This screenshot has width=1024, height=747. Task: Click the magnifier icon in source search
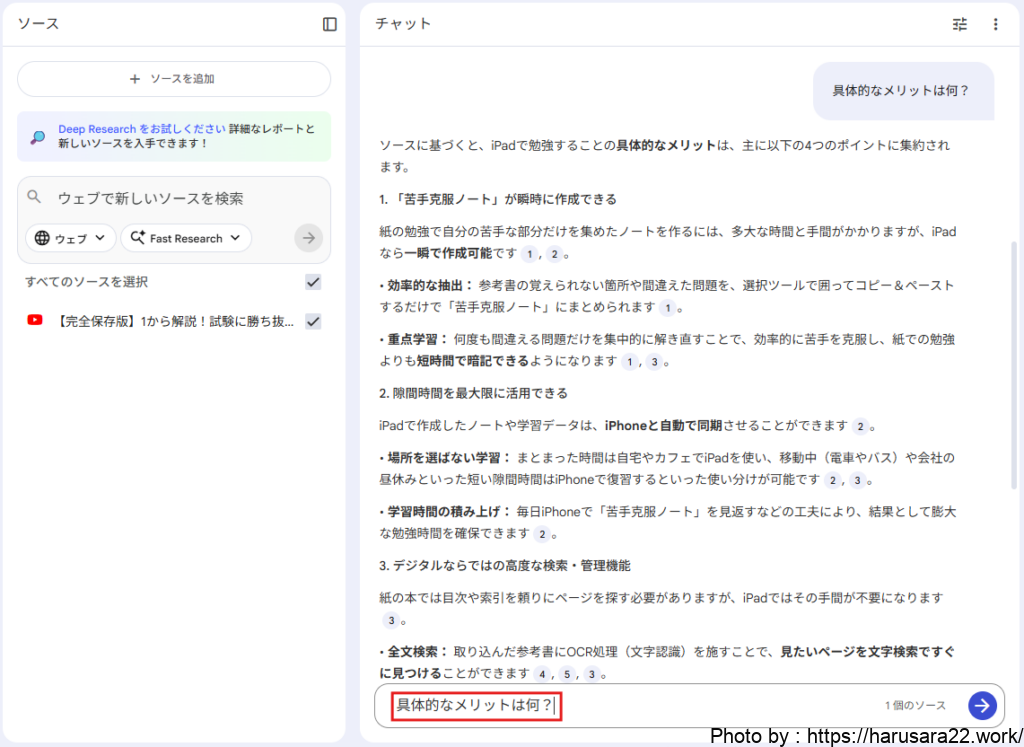point(35,198)
